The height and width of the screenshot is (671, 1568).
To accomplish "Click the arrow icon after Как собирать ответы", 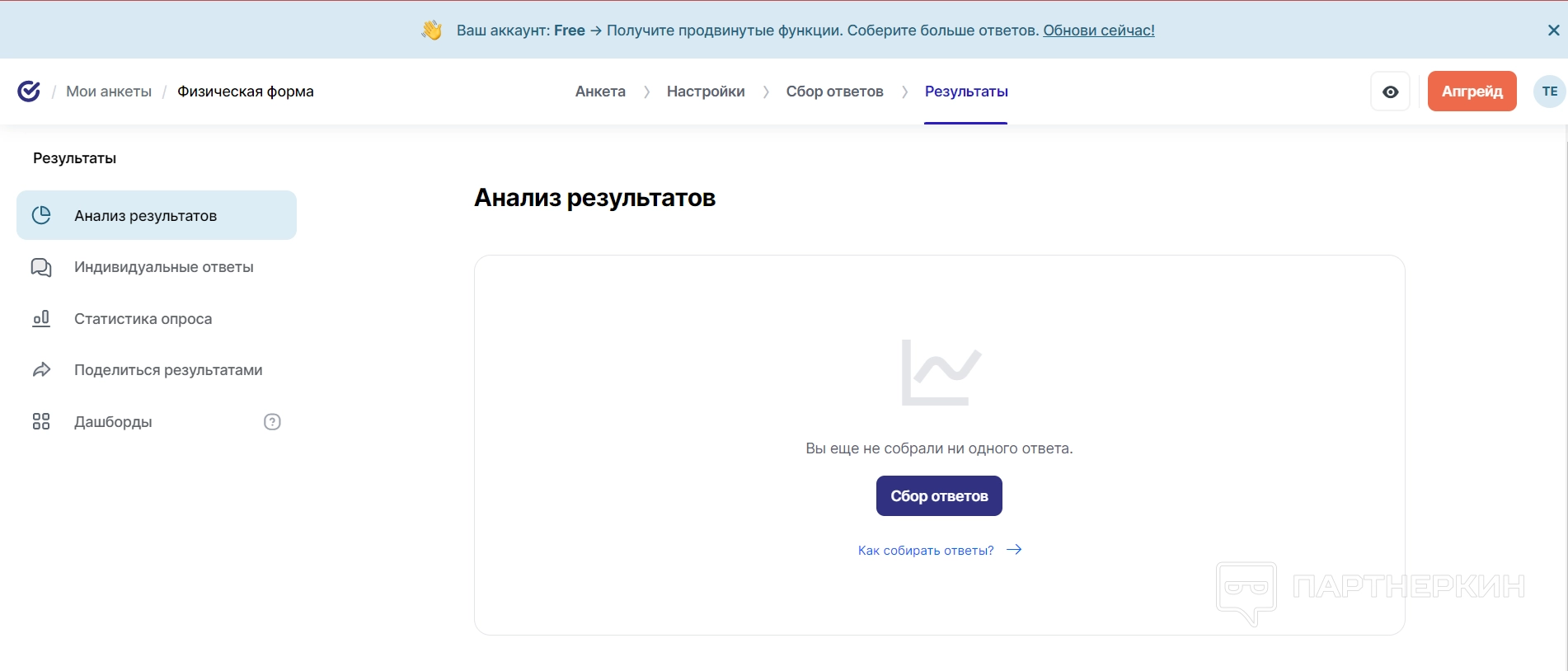I will click(1014, 550).
